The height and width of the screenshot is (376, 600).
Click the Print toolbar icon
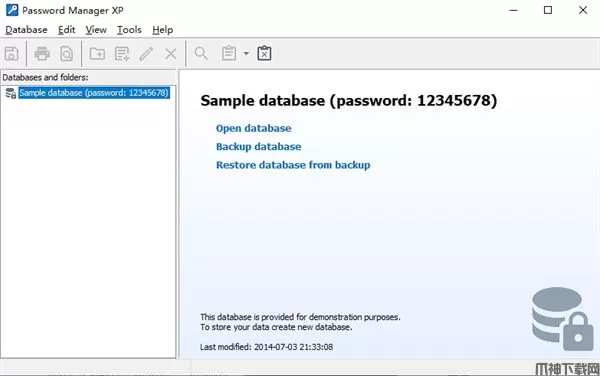click(x=42, y=54)
